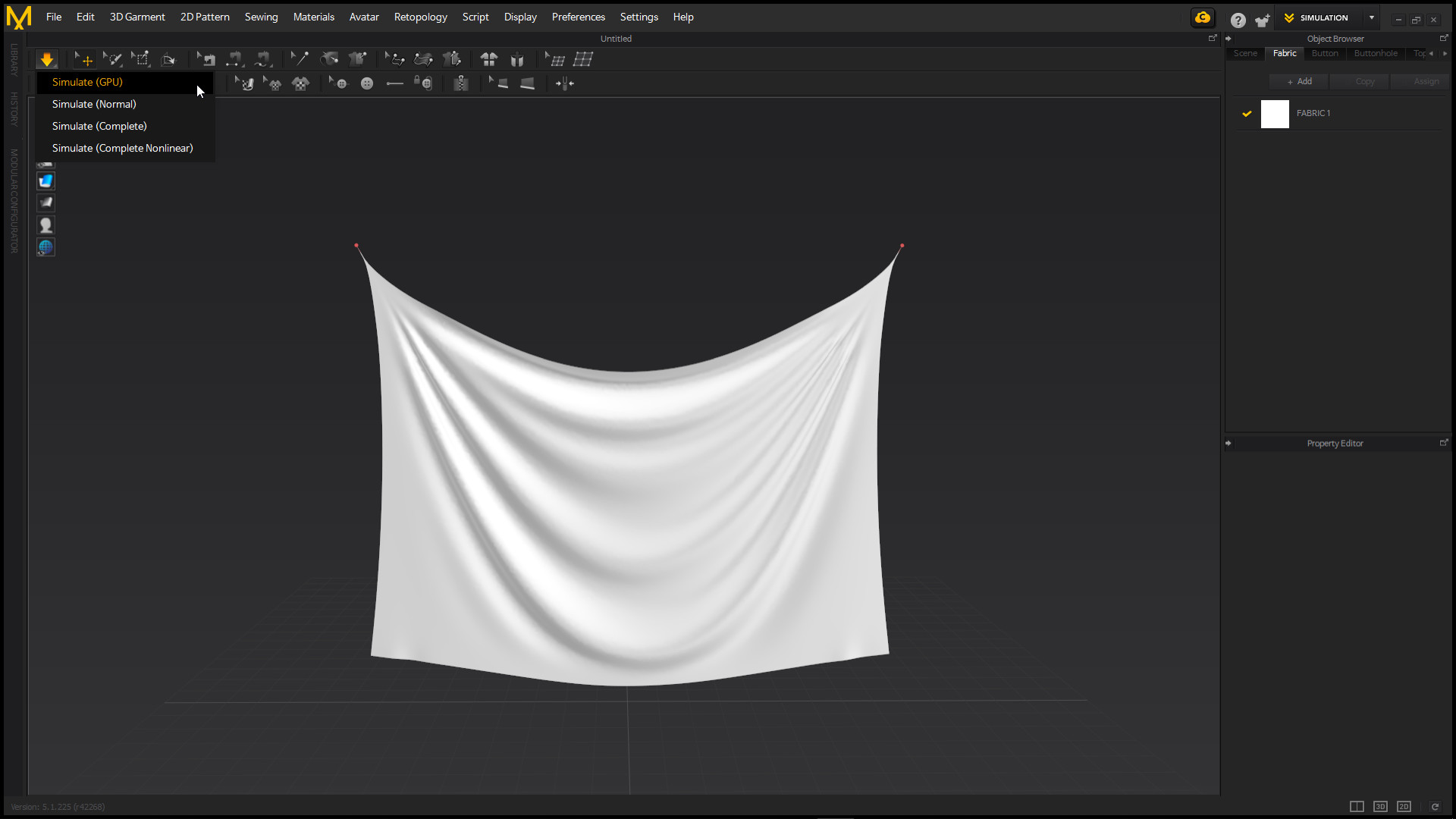Viewport: 1456px width, 819px height.
Task: Open the LIBRARY panel from the left edge
Action: [14, 61]
